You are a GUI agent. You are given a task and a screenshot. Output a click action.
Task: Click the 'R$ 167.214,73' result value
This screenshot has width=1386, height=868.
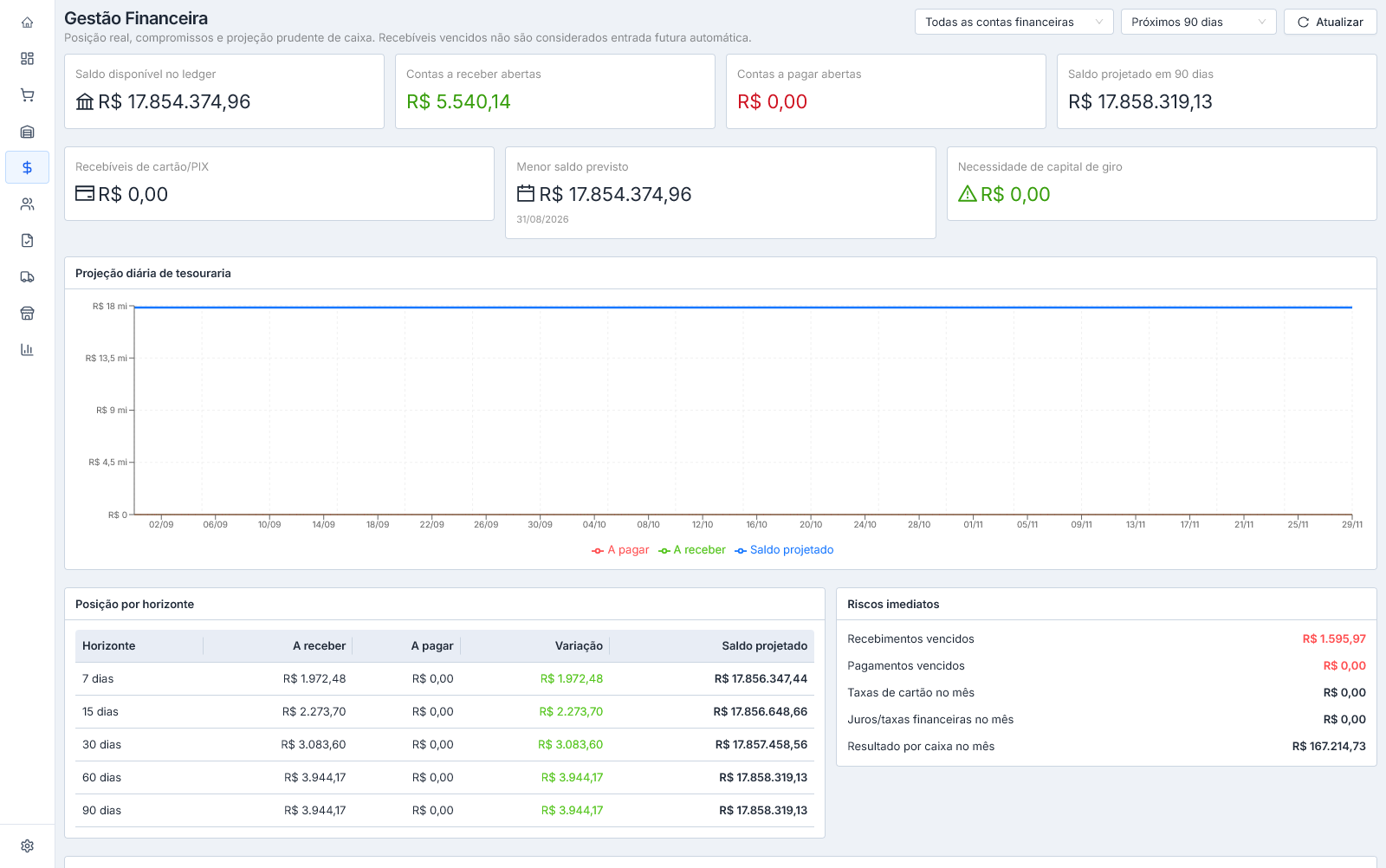tap(1329, 747)
